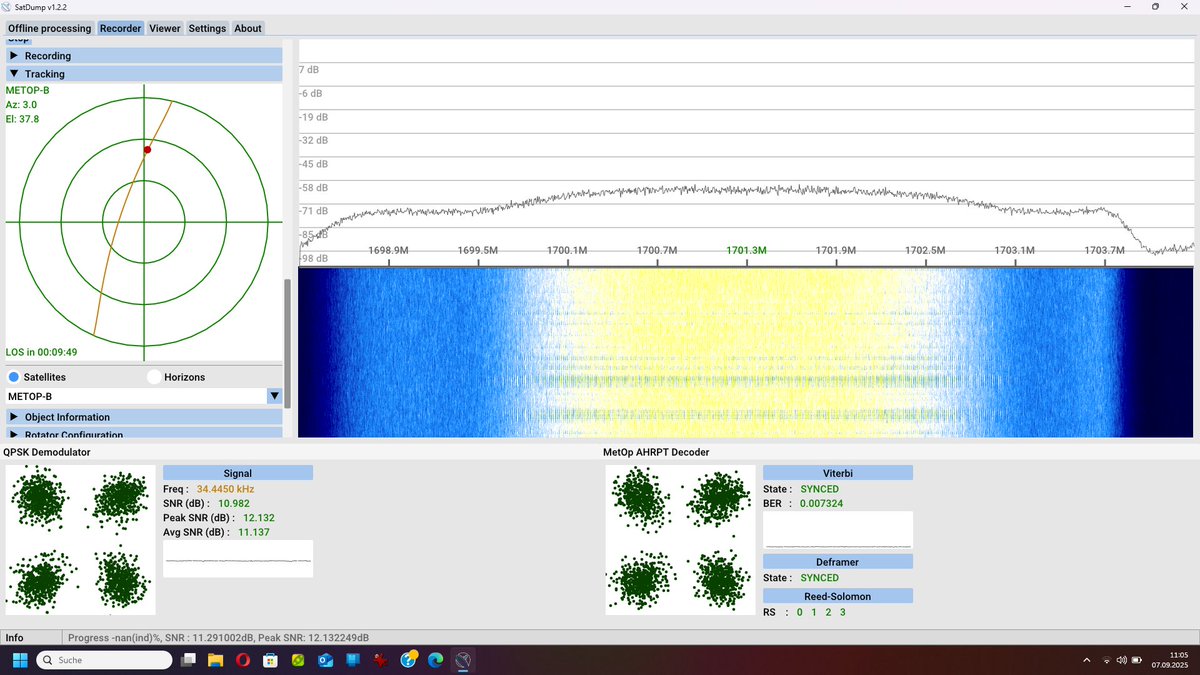Open the help icon with yellow badge in taskbar
Screen dimensions: 1200x675
coord(408,660)
